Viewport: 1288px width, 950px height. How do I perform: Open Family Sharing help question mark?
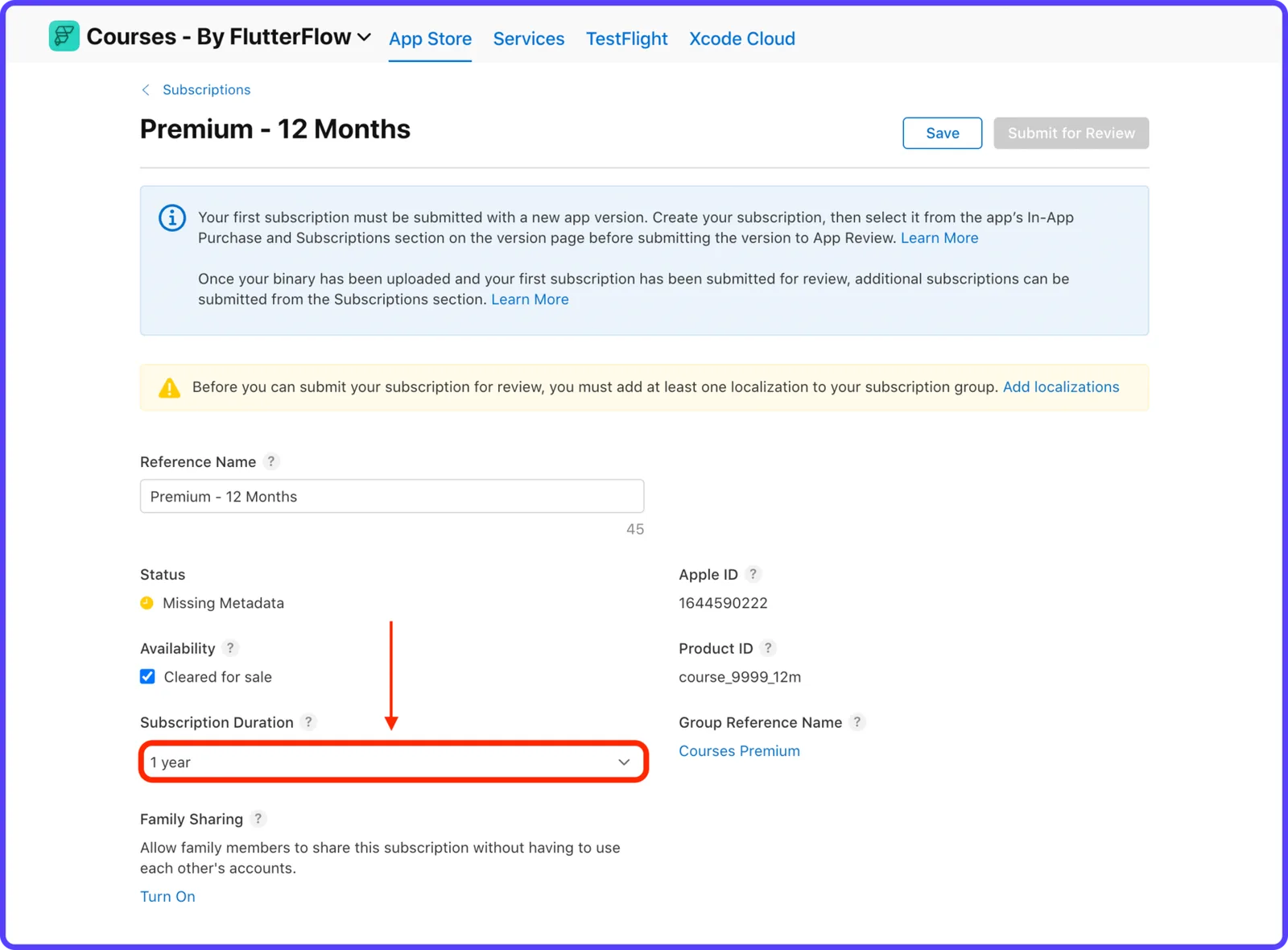coord(258,819)
